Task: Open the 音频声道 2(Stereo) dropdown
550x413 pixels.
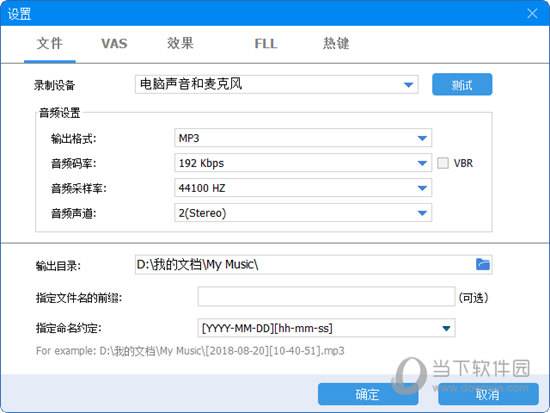Action: point(303,213)
